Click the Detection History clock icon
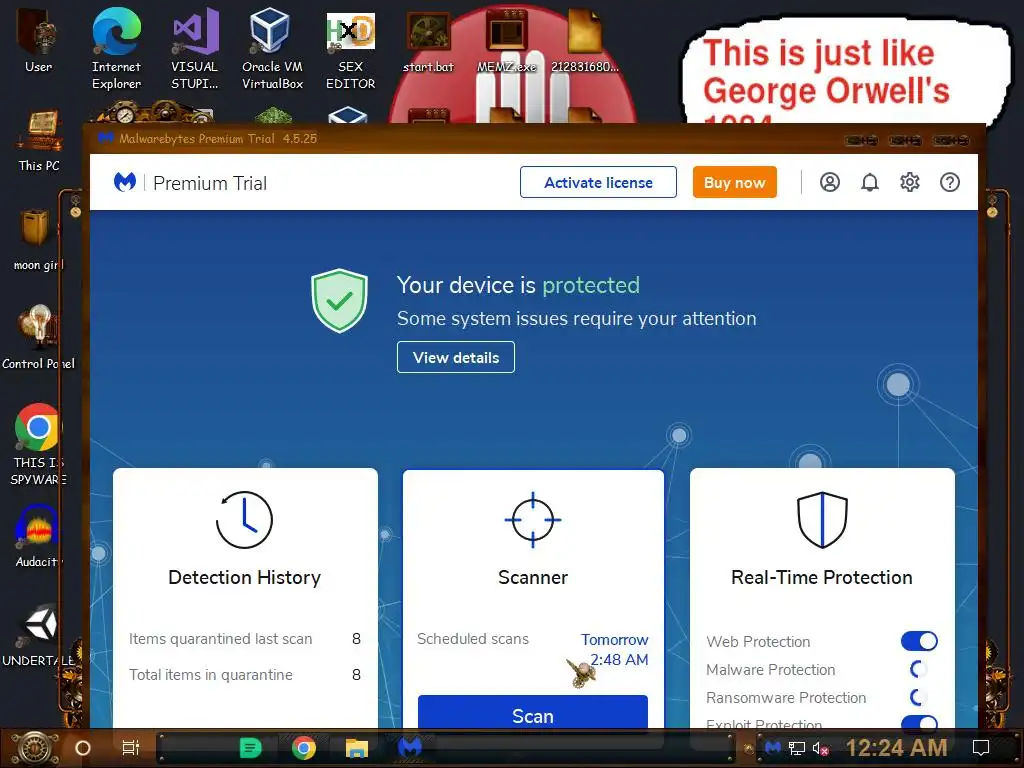The height and width of the screenshot is (768, 1024). tap(244, 520)
